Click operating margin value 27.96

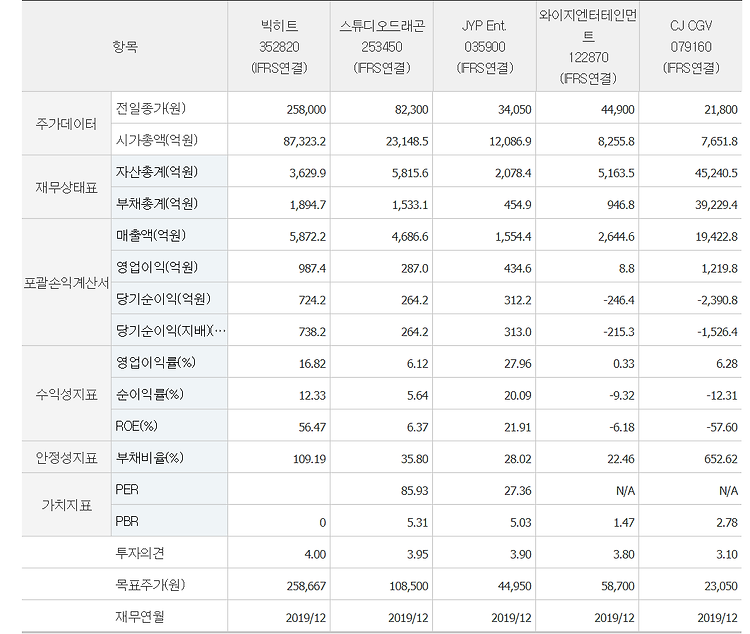click(x=518, y=364)
